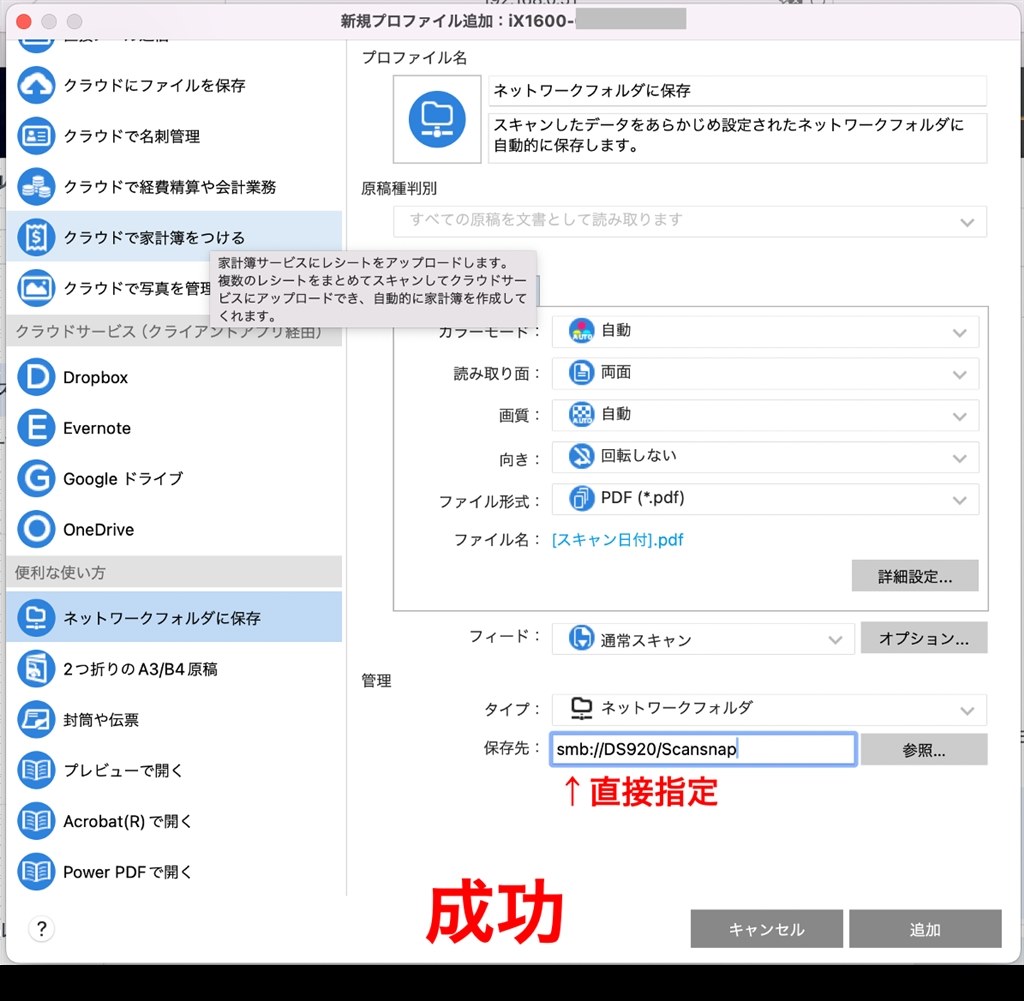Viewport: 1024px width, 1001px height.
Task: Click the duplex scanning side icon
Action: [581, 372]
